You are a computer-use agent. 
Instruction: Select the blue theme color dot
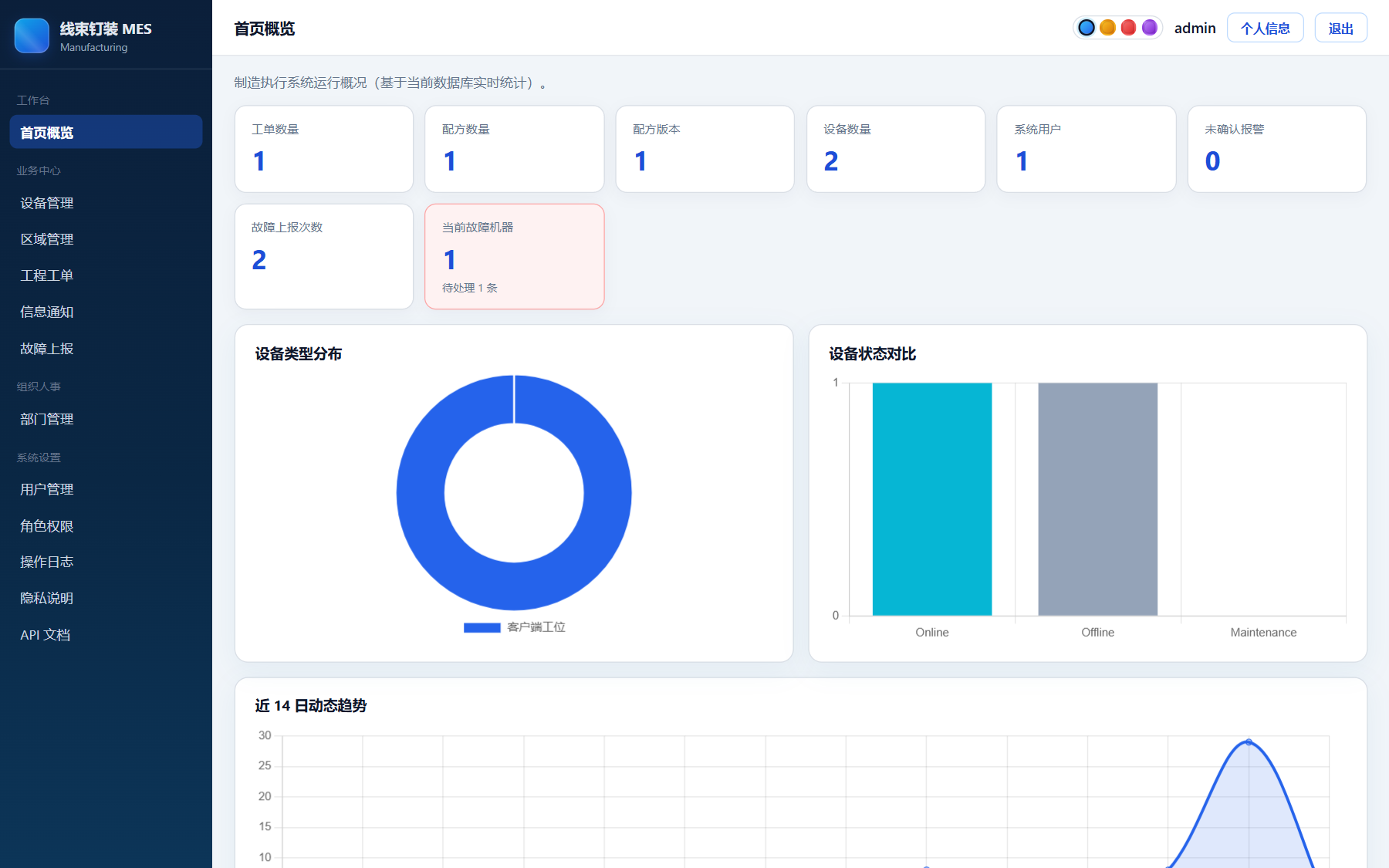click(1087, 28)
